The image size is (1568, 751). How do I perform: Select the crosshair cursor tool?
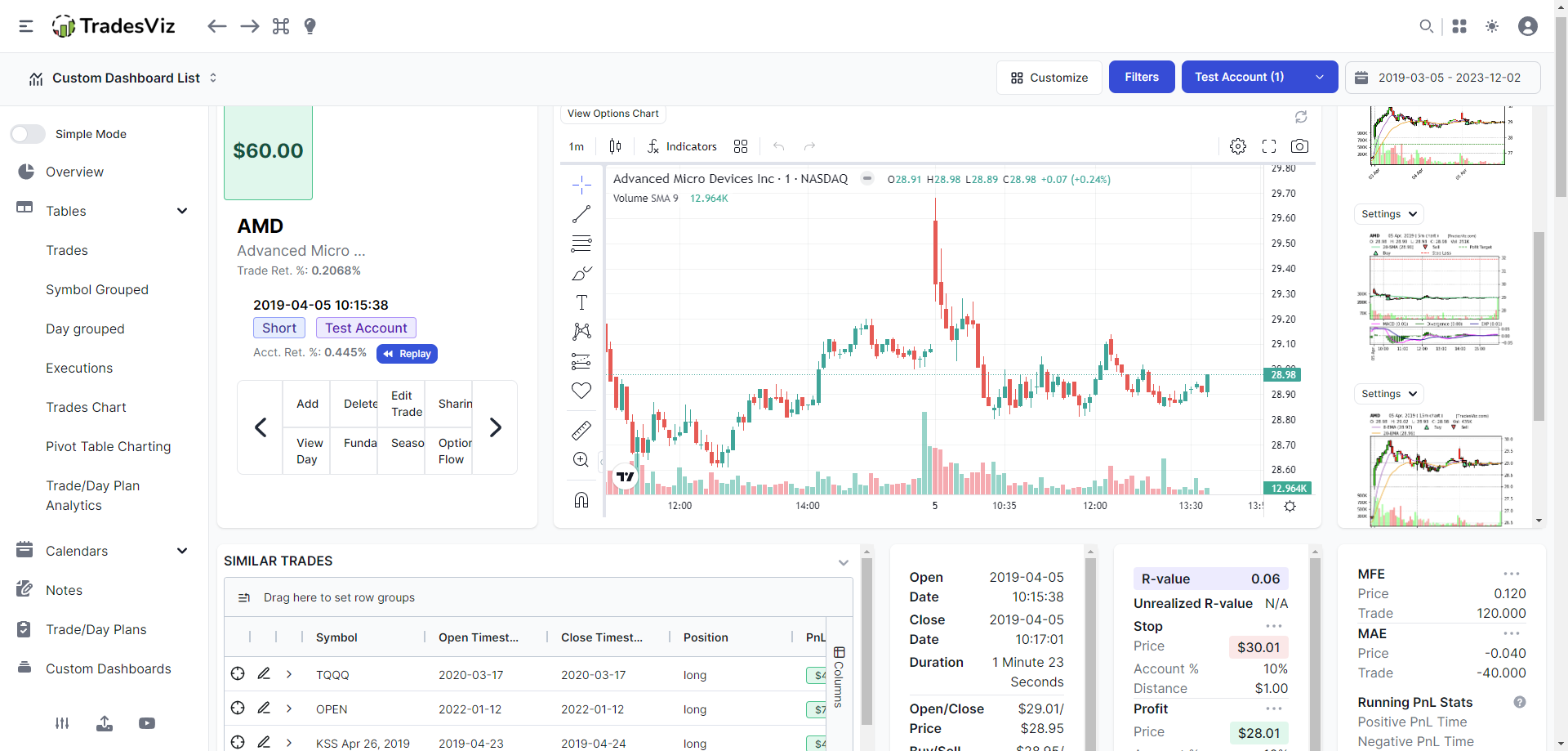[x=581, y=184]
